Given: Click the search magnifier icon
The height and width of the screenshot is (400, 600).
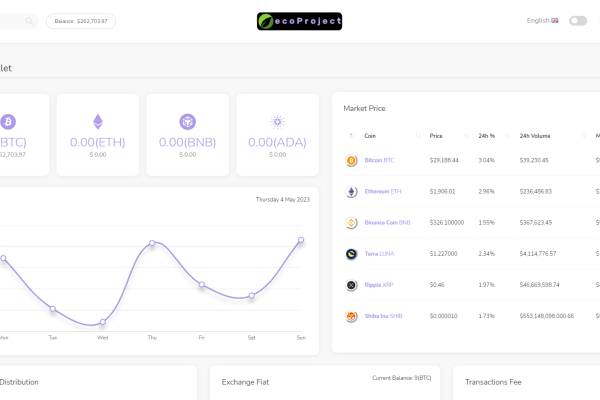Looking at the screenshot, I should [x=29, y=21].
